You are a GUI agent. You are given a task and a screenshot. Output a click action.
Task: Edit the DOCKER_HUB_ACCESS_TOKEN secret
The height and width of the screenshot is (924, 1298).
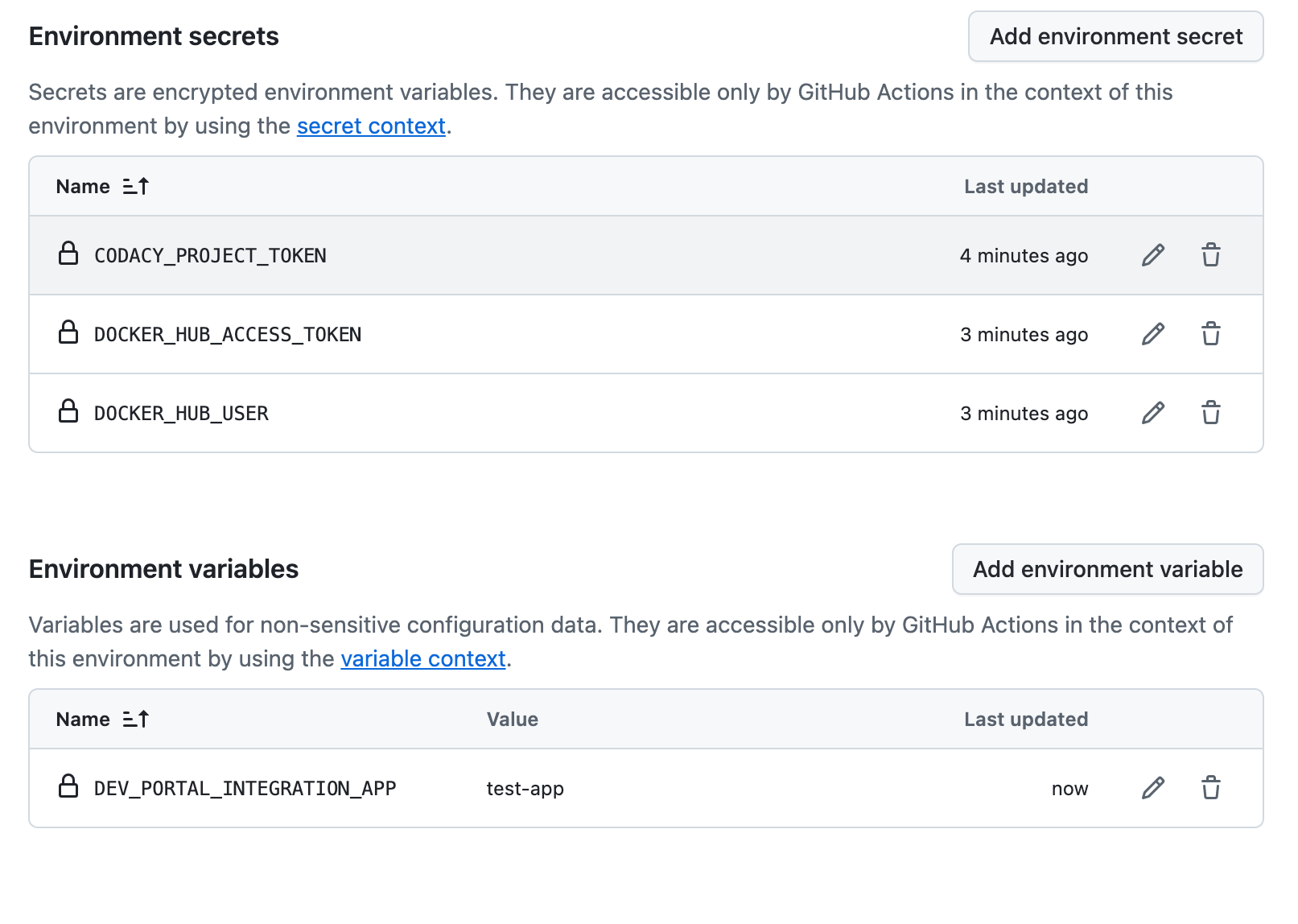coord(1152,334)
